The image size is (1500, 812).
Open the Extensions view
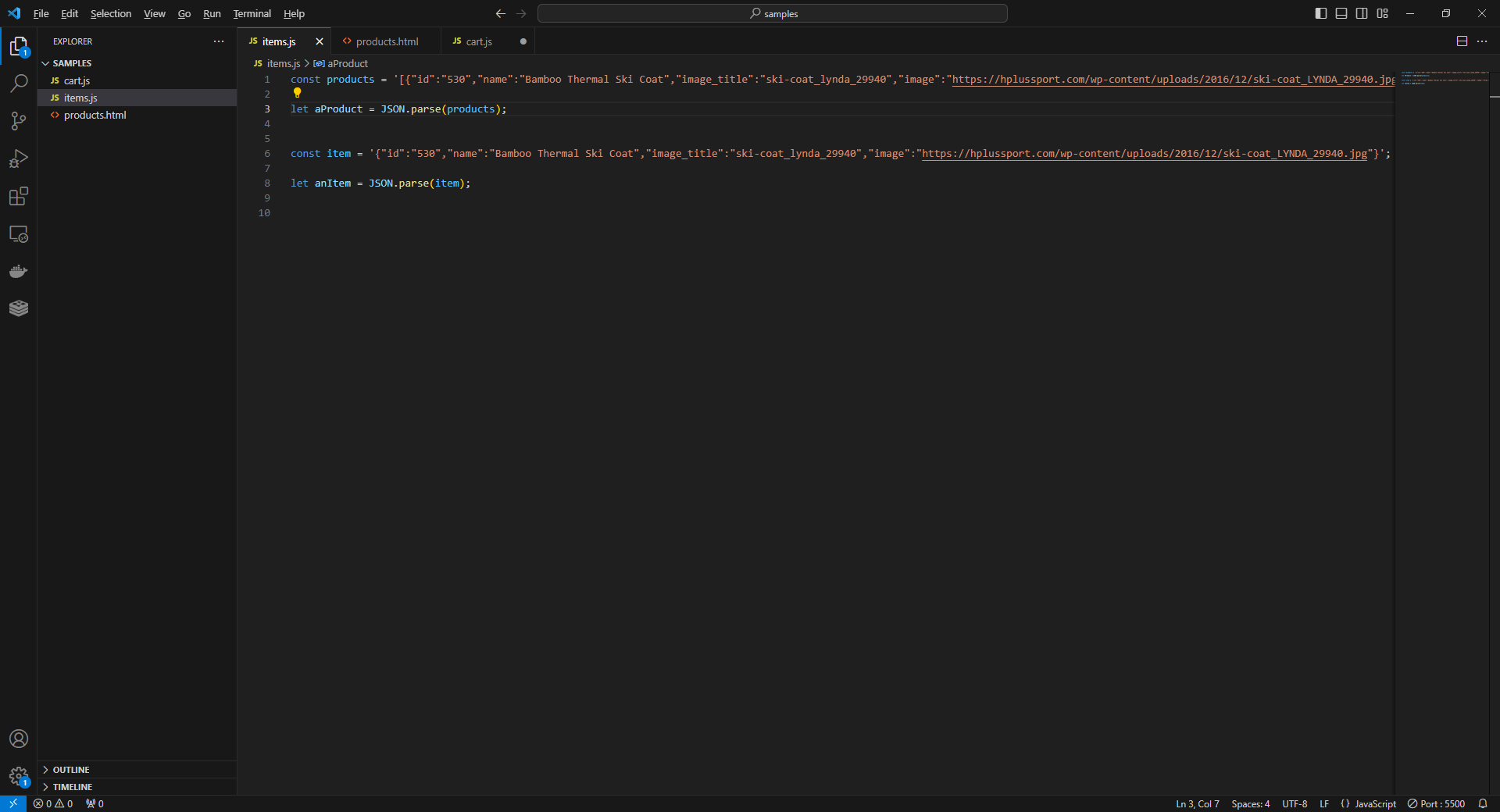coord(19,196)
